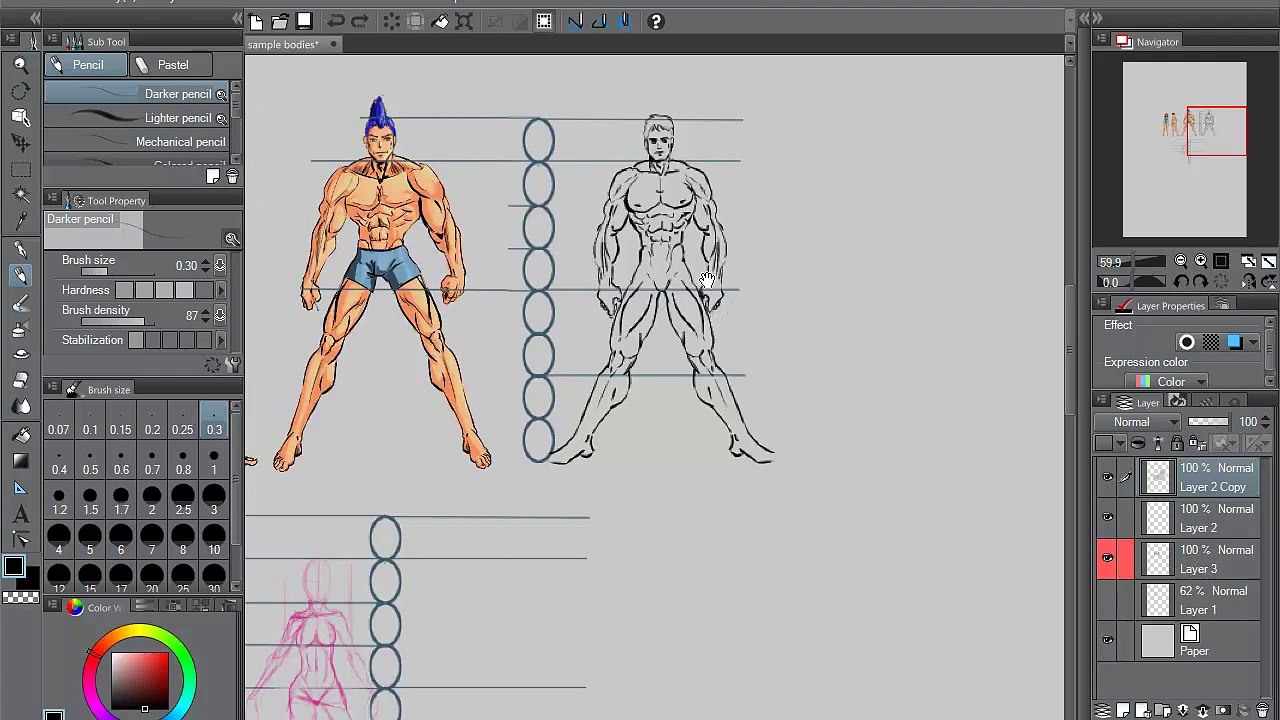
Task: Toggle Lock Layer in the Layer panel
Action: pyautogui.click(x=1177, y=444)
